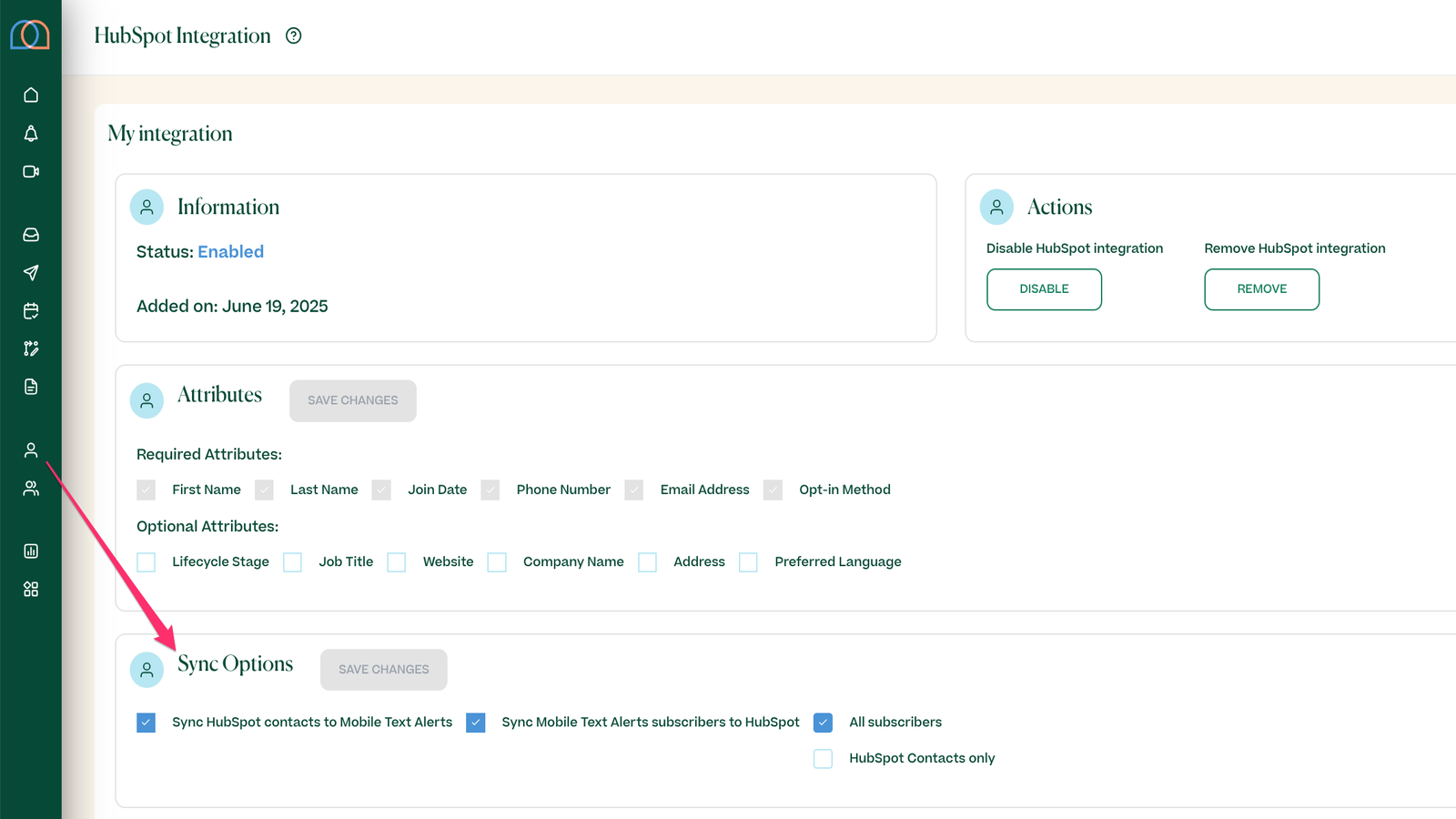Open the calendar schedule icon

click(x=31, y=311)
